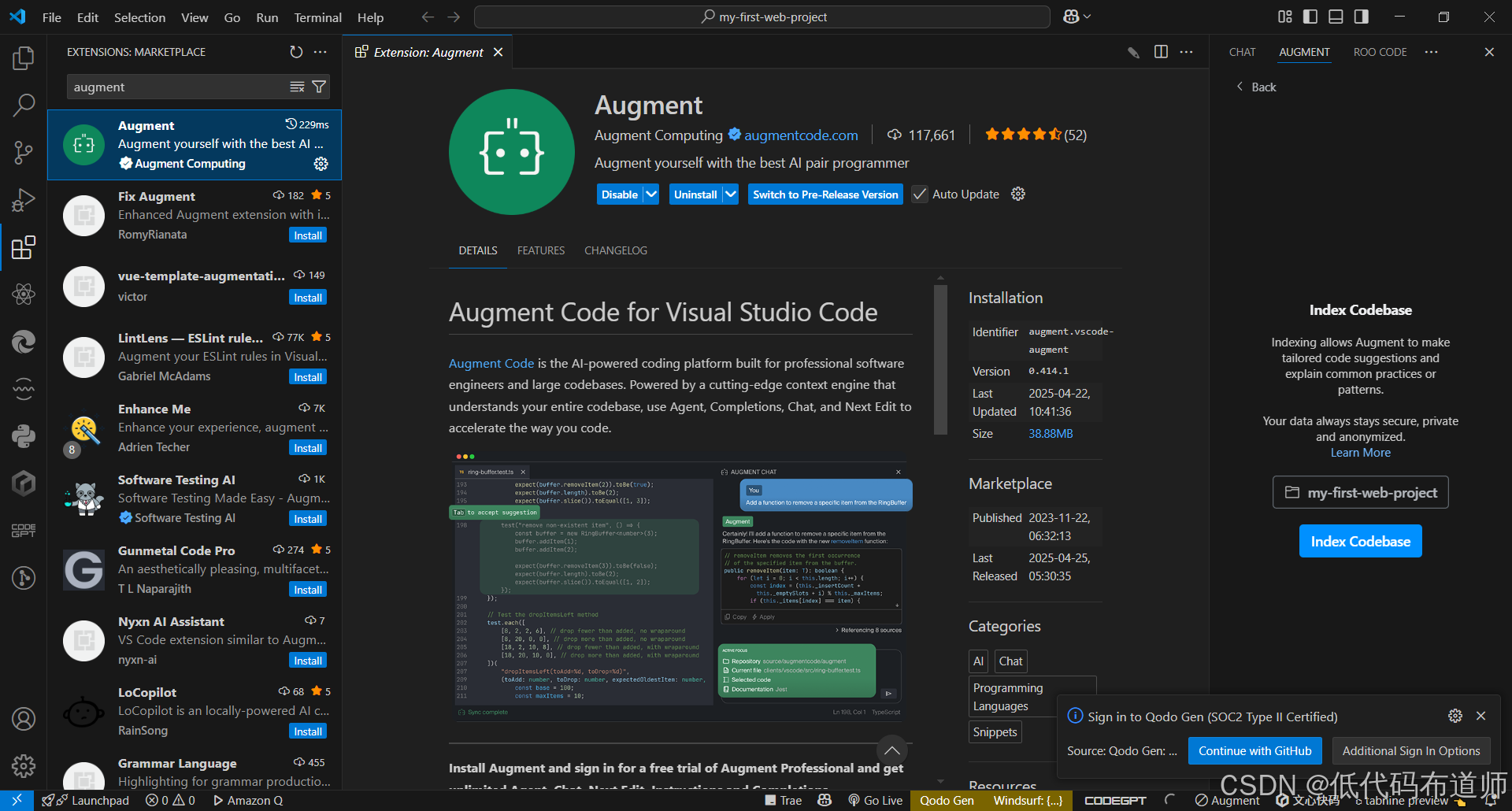Click the Uninstall extension button

click(695, 194)
